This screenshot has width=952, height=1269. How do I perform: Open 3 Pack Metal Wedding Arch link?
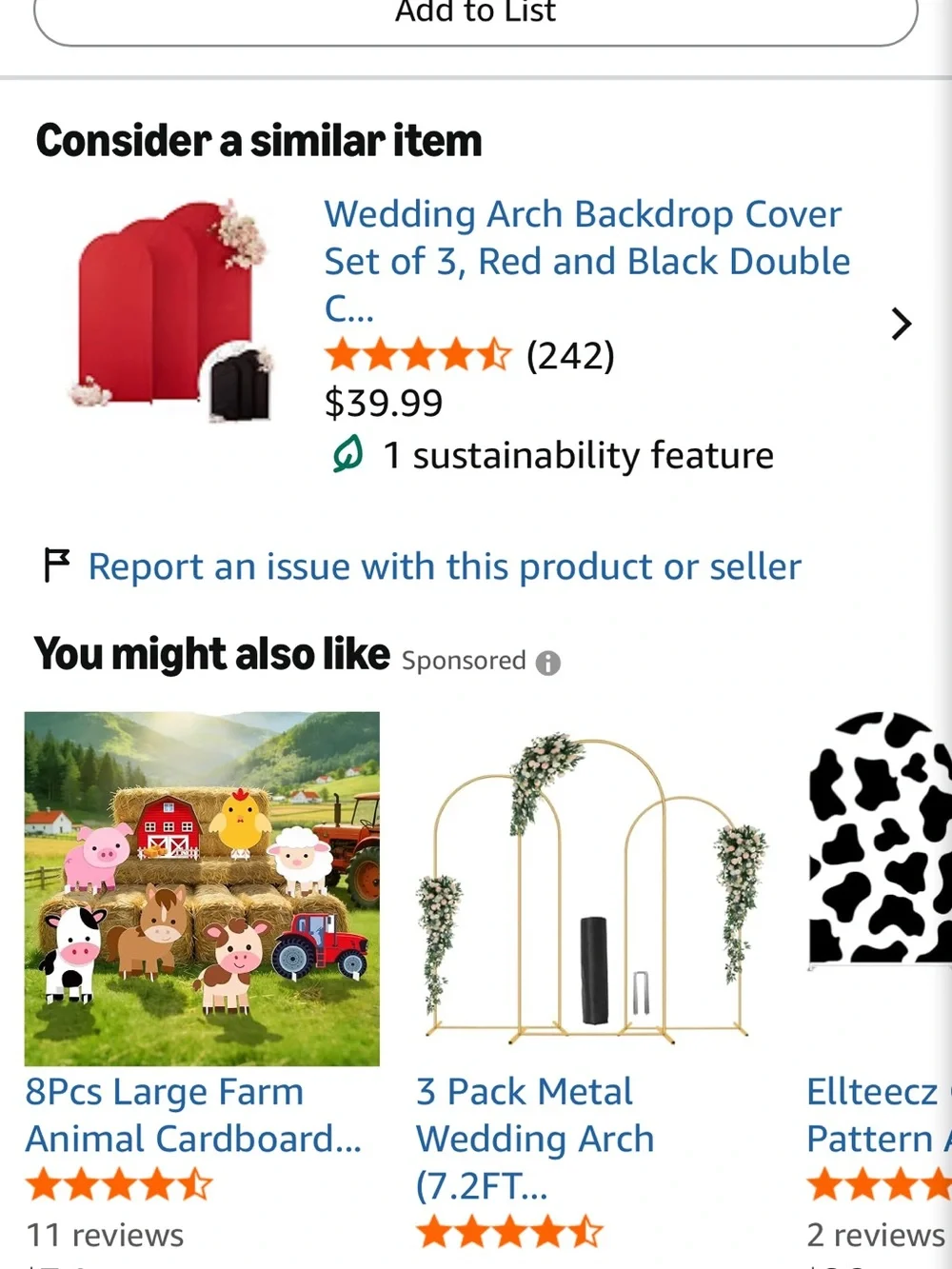535,1139
